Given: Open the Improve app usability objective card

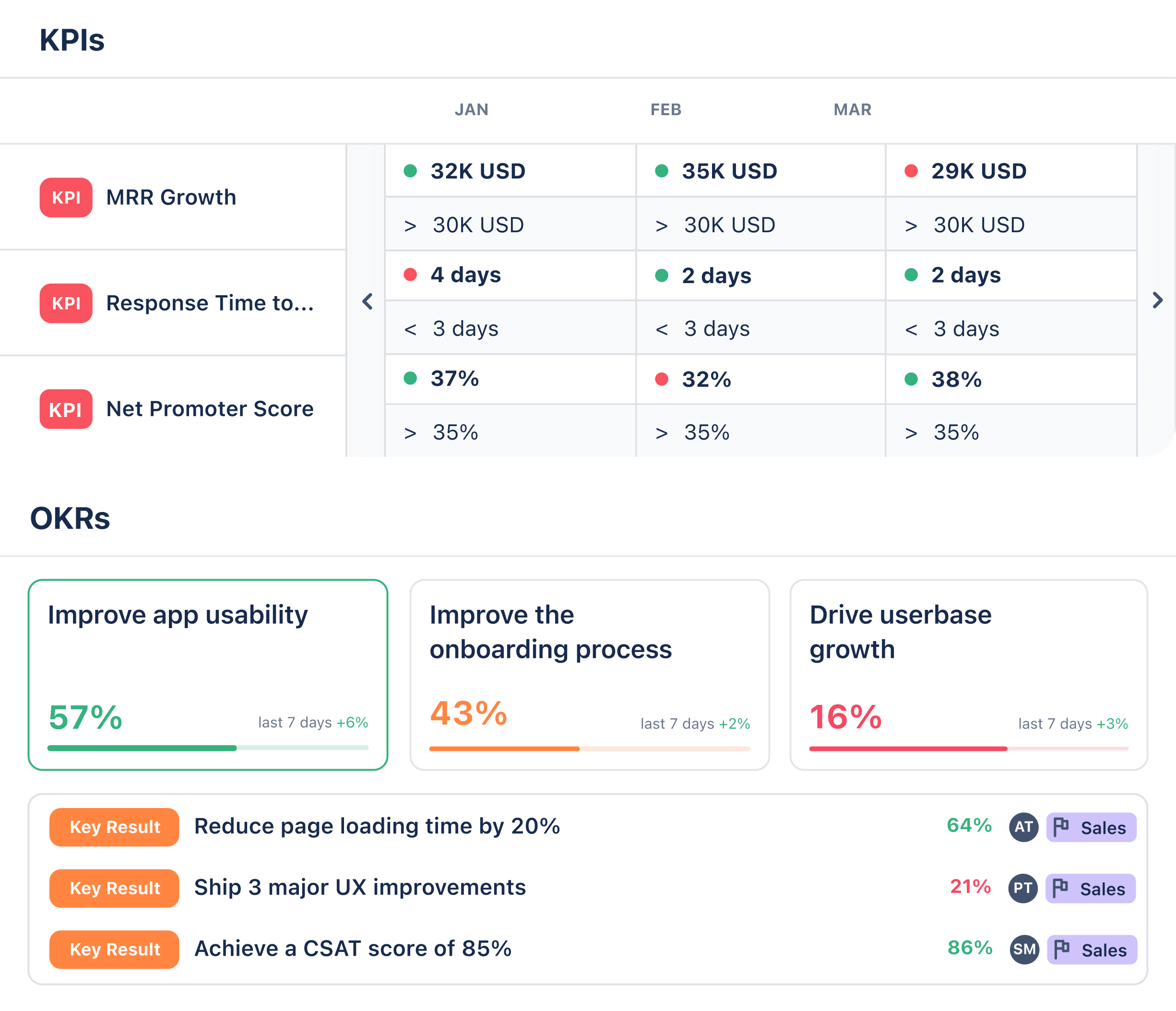Looking at the screenshot, I should (x=208, y=675).
